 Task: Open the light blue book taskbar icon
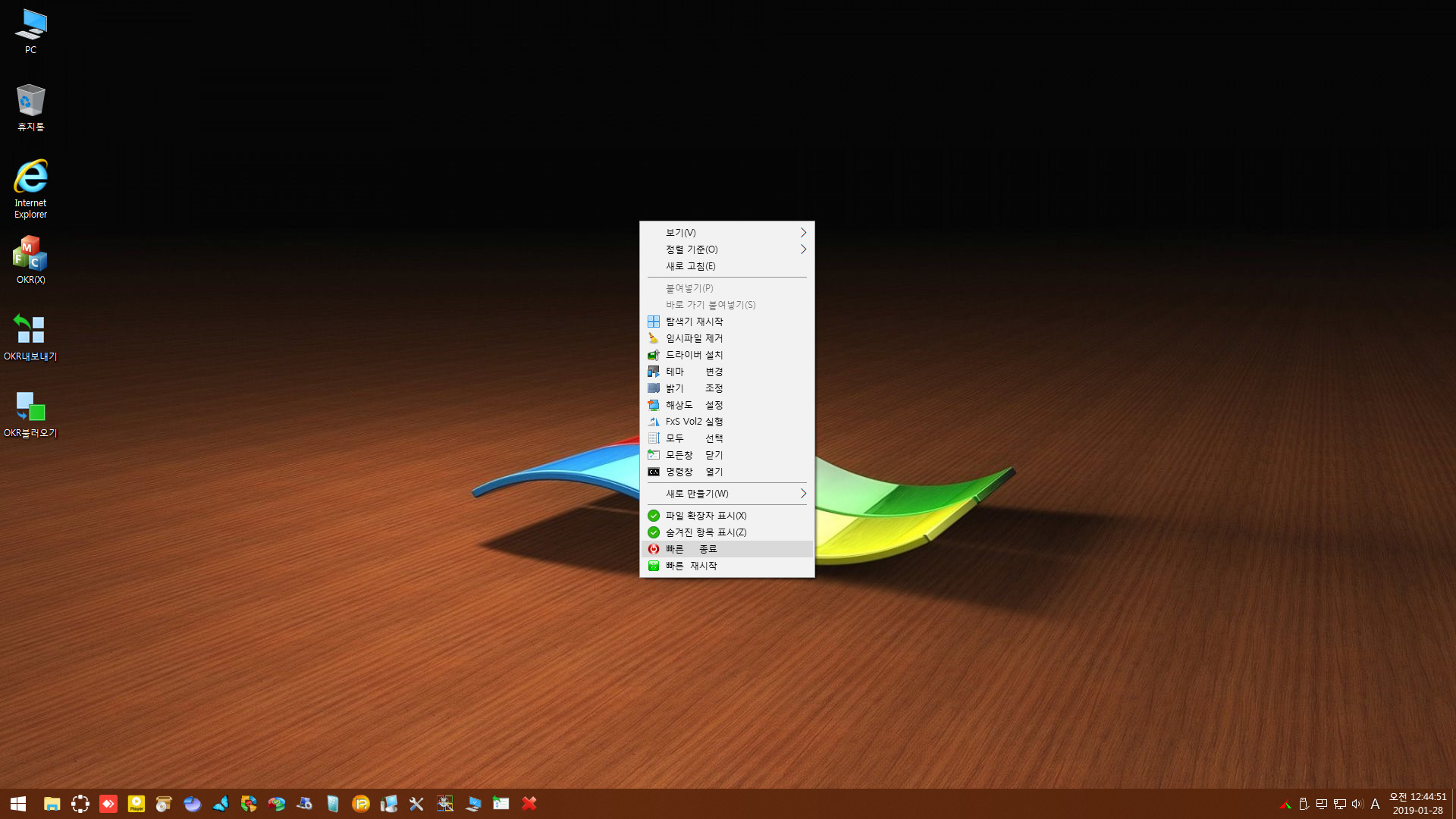coord(333,804)
